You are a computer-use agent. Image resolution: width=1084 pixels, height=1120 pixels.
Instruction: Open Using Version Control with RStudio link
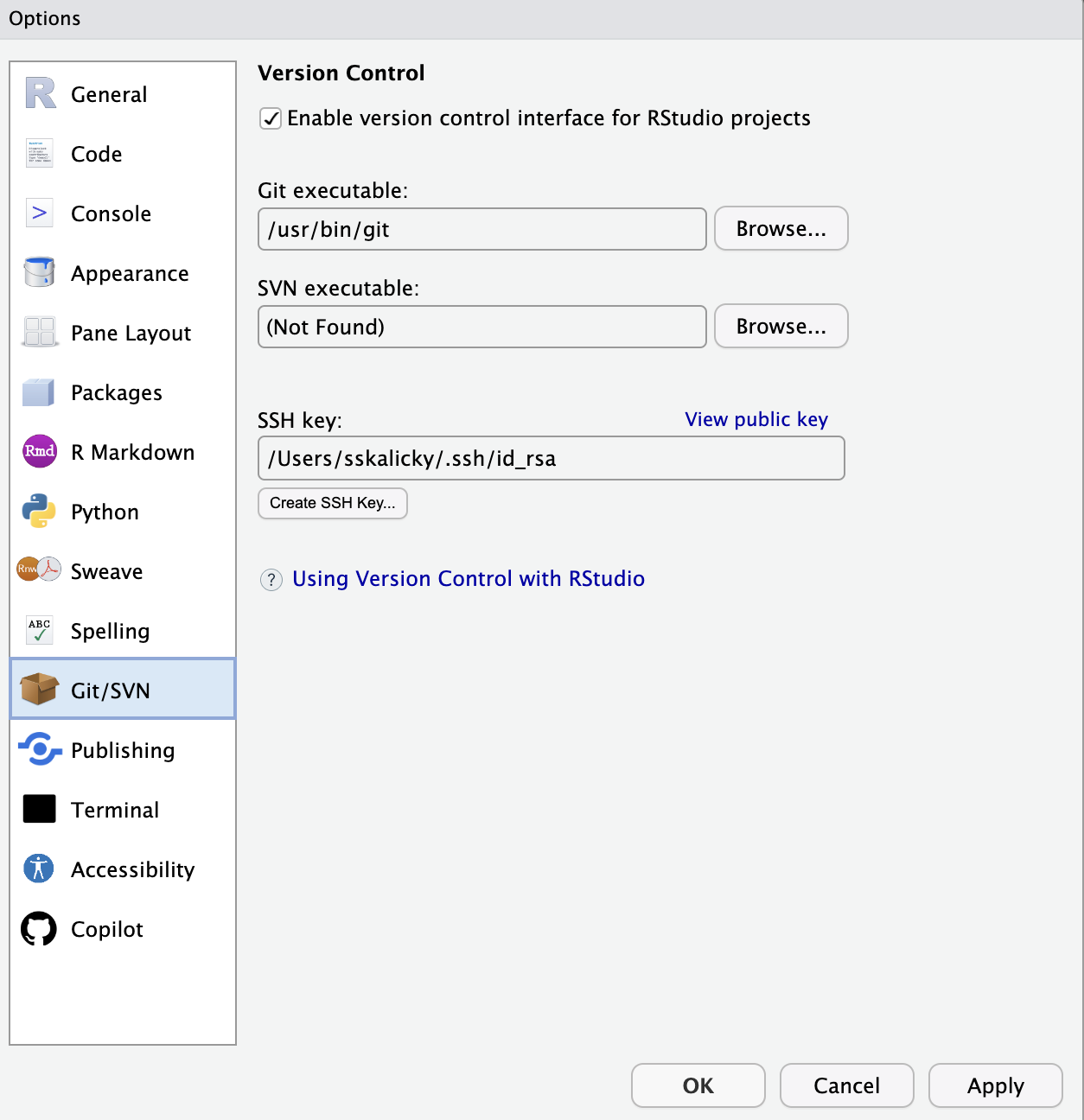469,578
